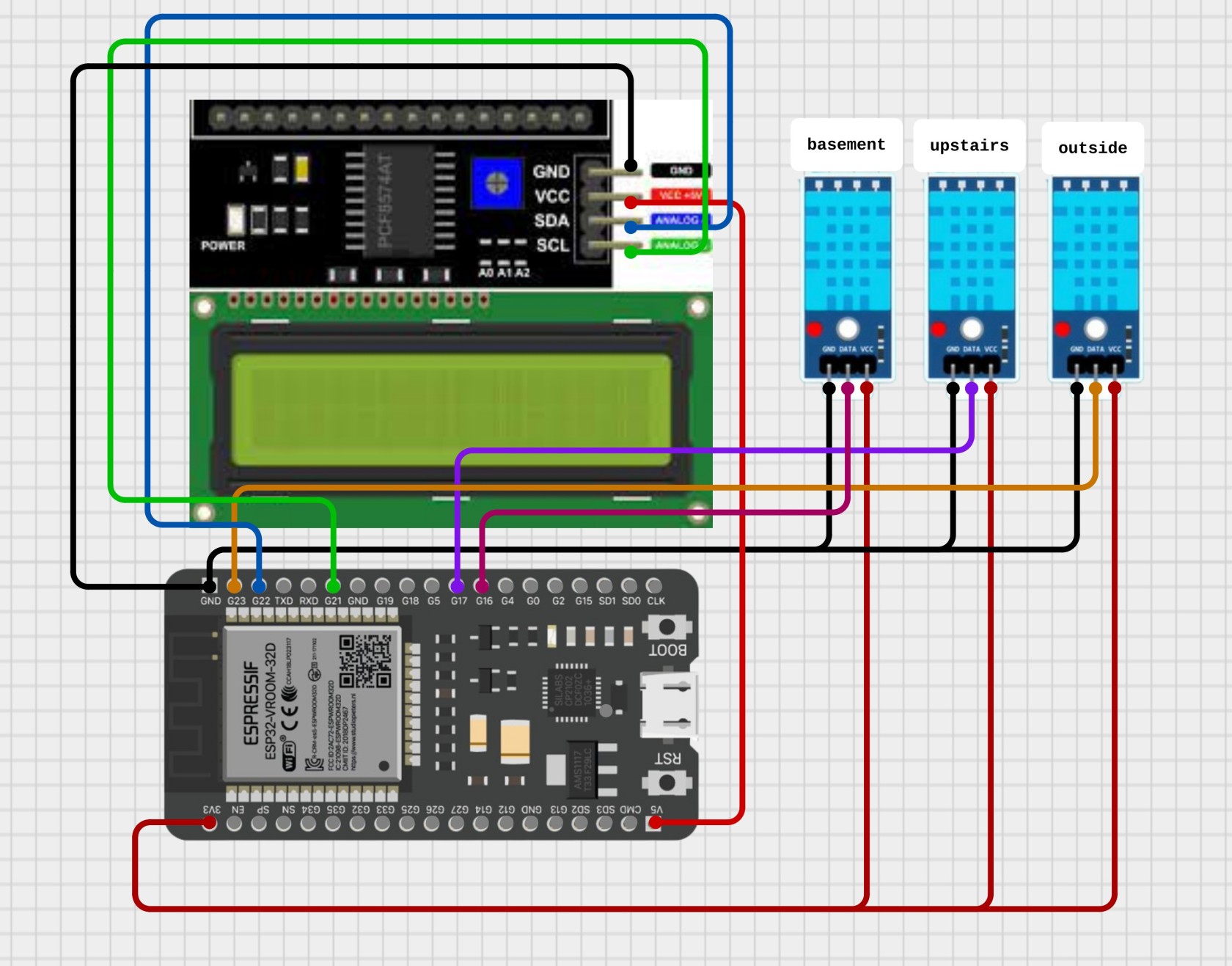Click the ESP32 G25 pin

coord(408,824)
